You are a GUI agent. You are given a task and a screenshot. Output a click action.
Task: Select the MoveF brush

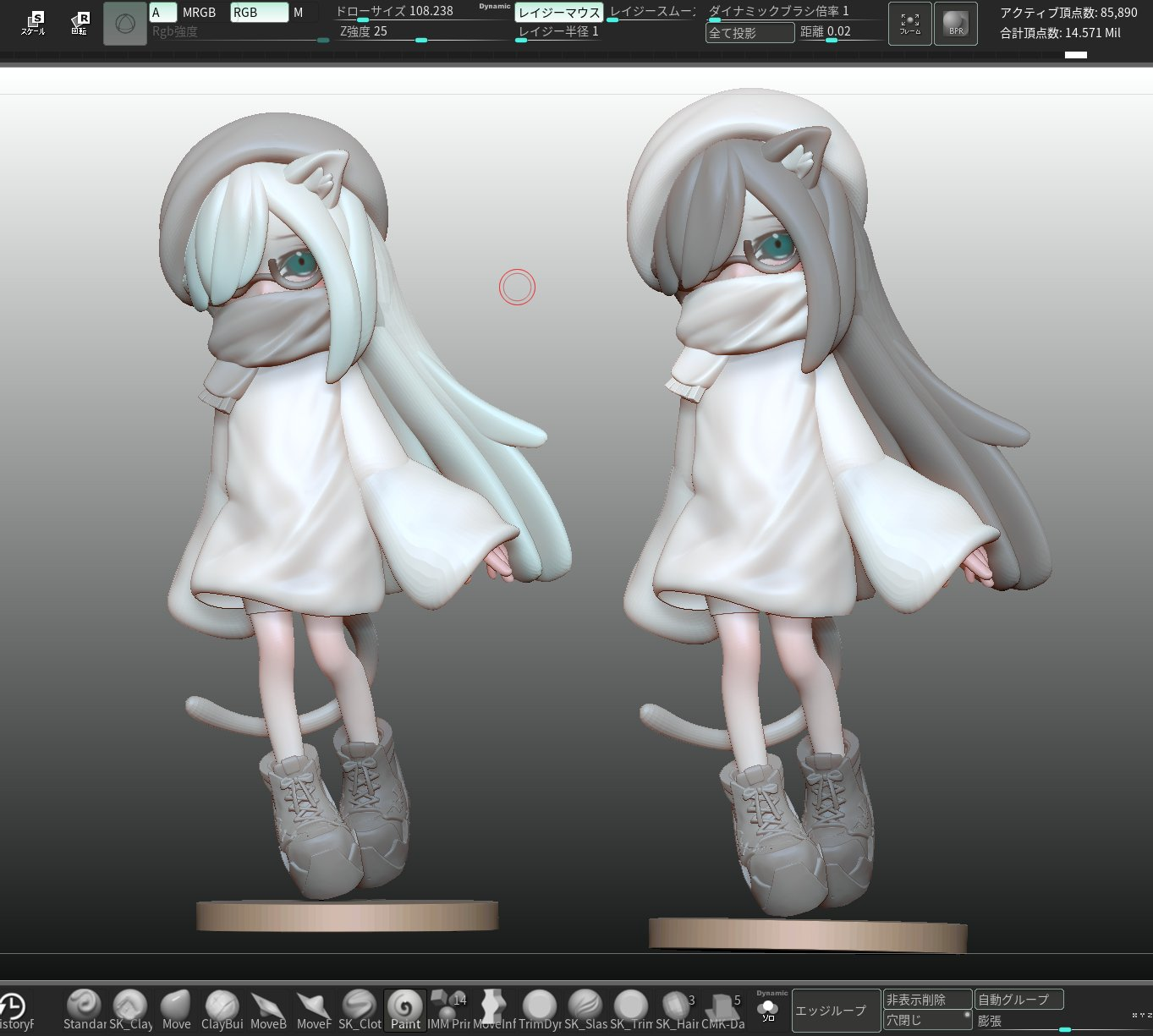pos(314,1010)
